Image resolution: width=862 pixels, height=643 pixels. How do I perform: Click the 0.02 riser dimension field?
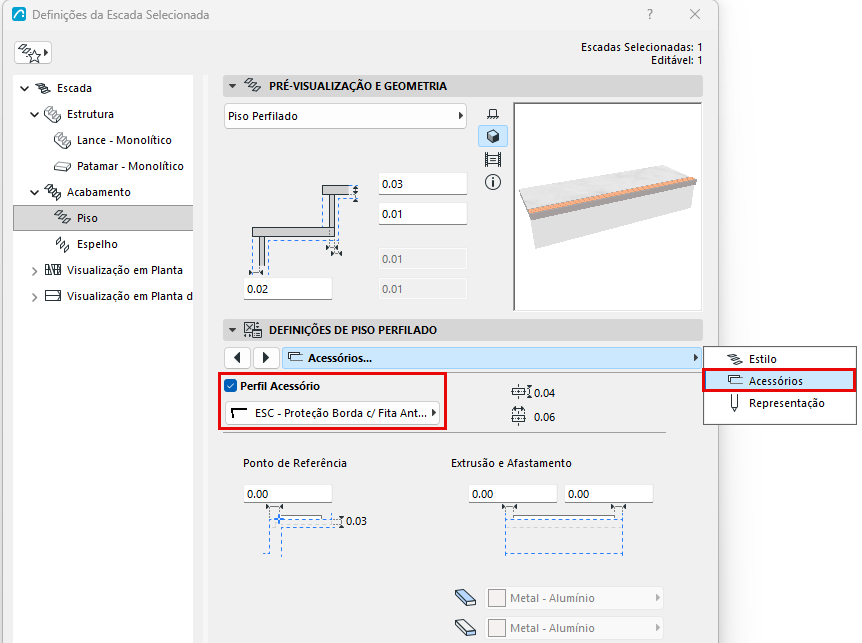pos(288,289)
